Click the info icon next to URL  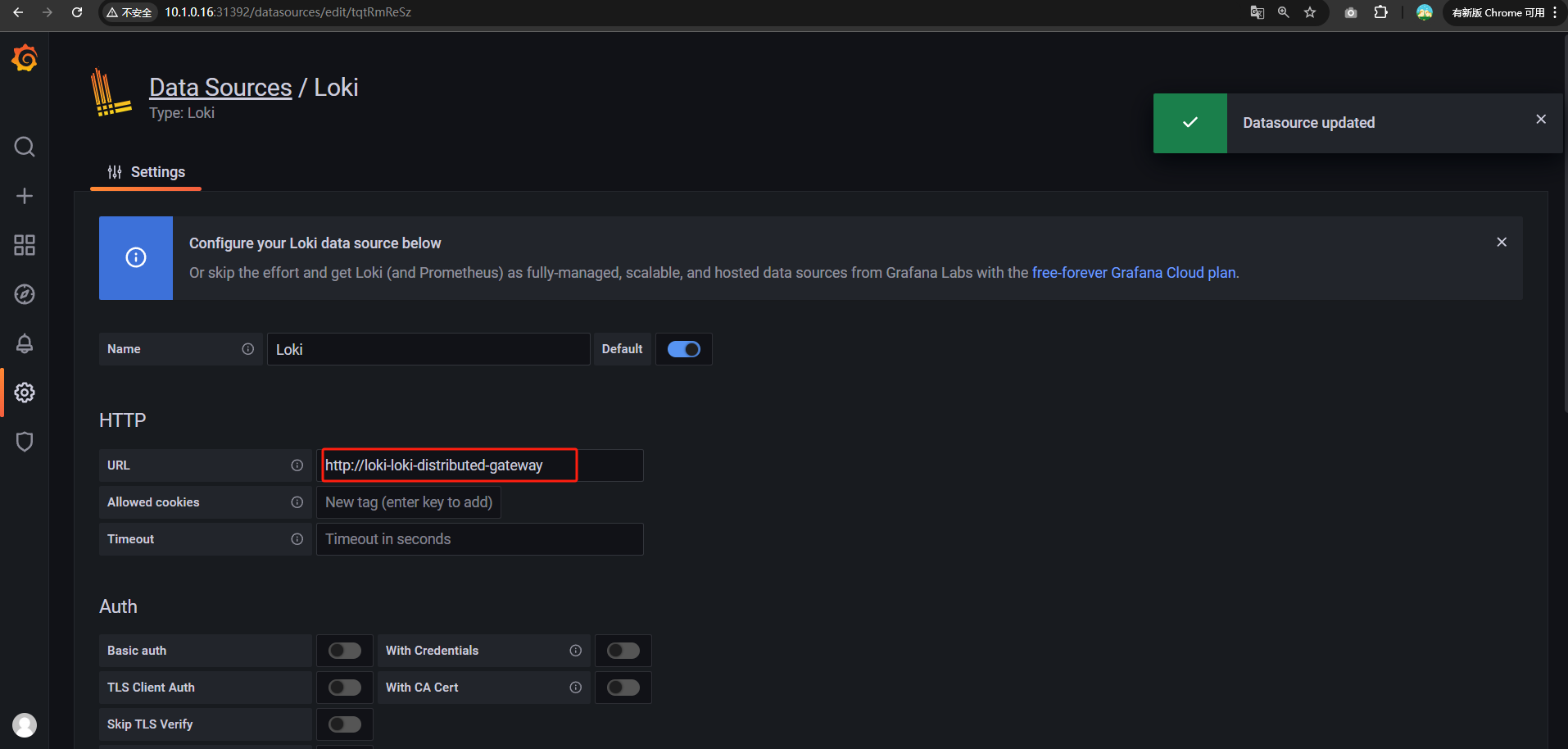coord(297,465)
